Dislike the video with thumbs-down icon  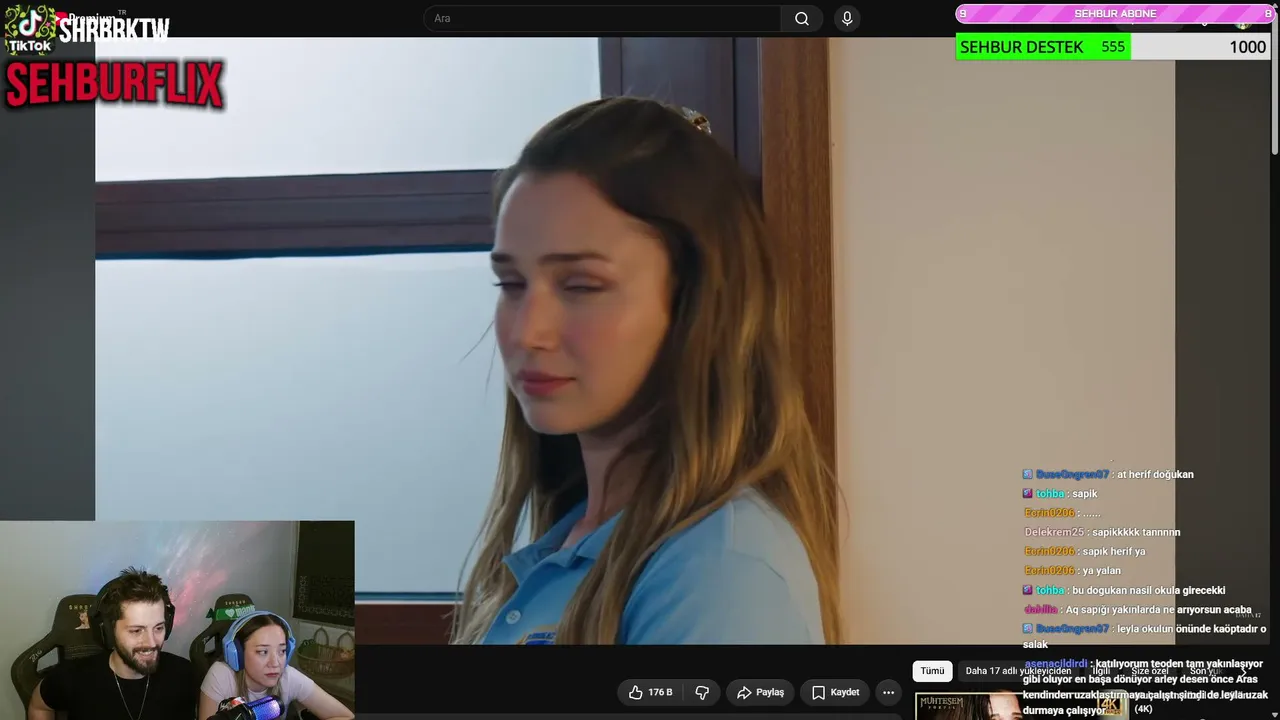[x=702, y=692]
